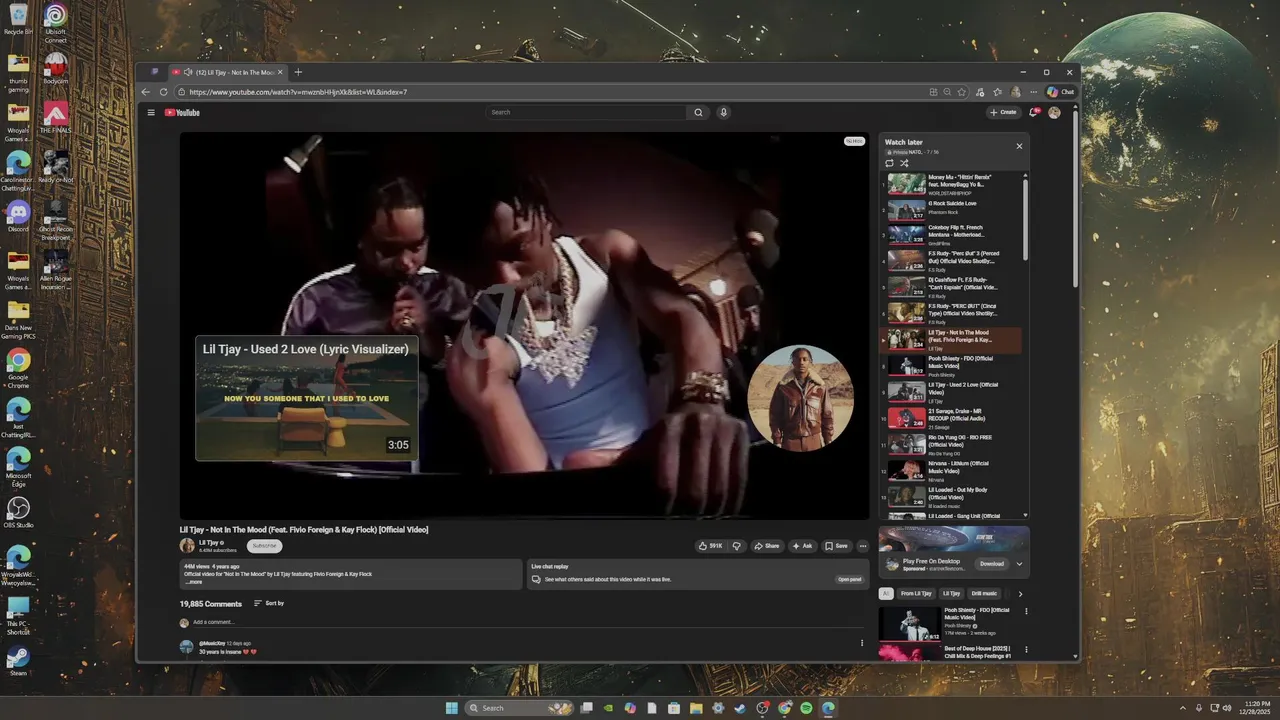Image resolution: width=1280 pixels, height=720 pixels.
Task: Open Discord desktop shortcut
Action: [18, 216]
